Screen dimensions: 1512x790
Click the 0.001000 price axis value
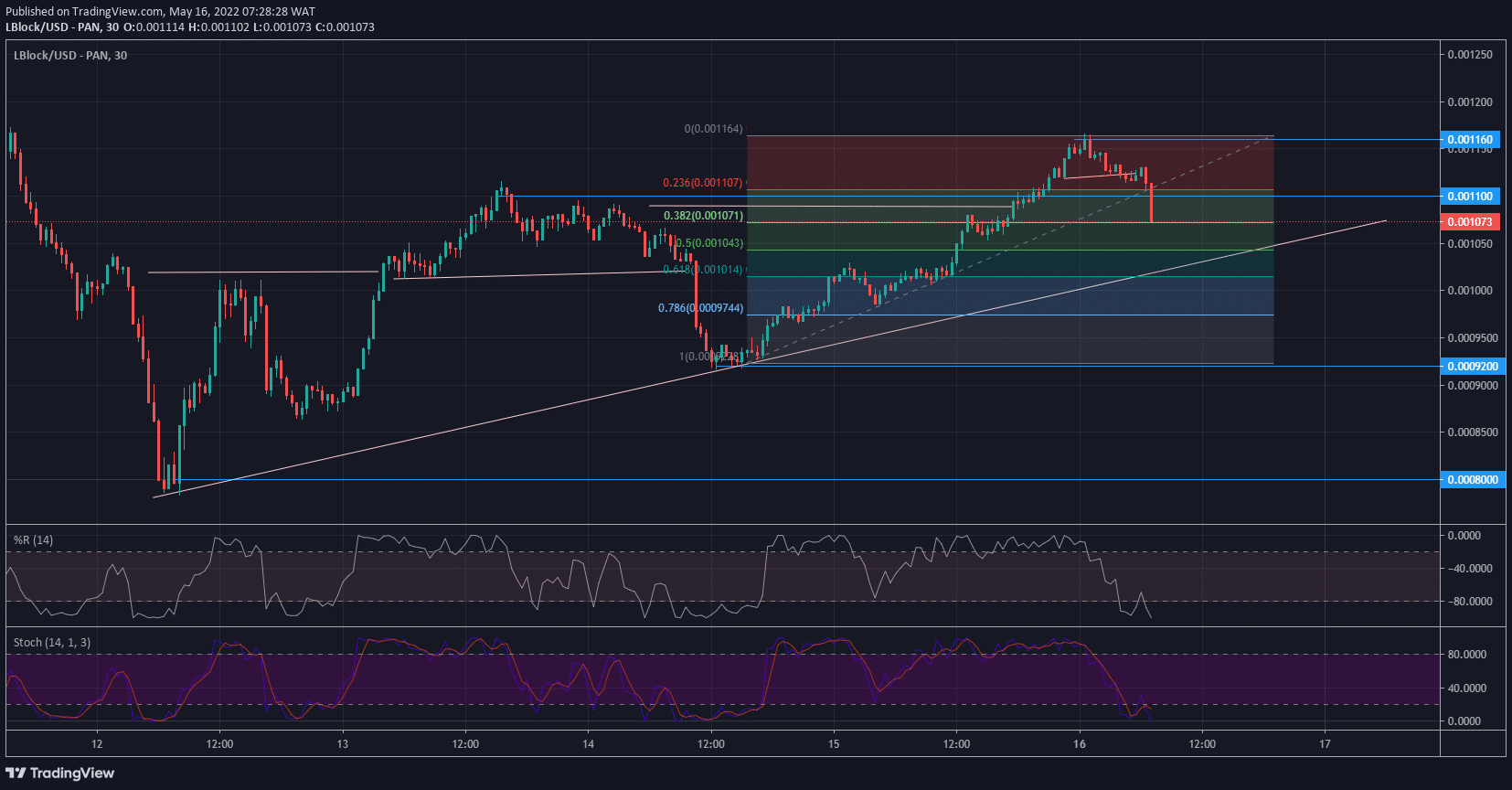[1470, 291]
